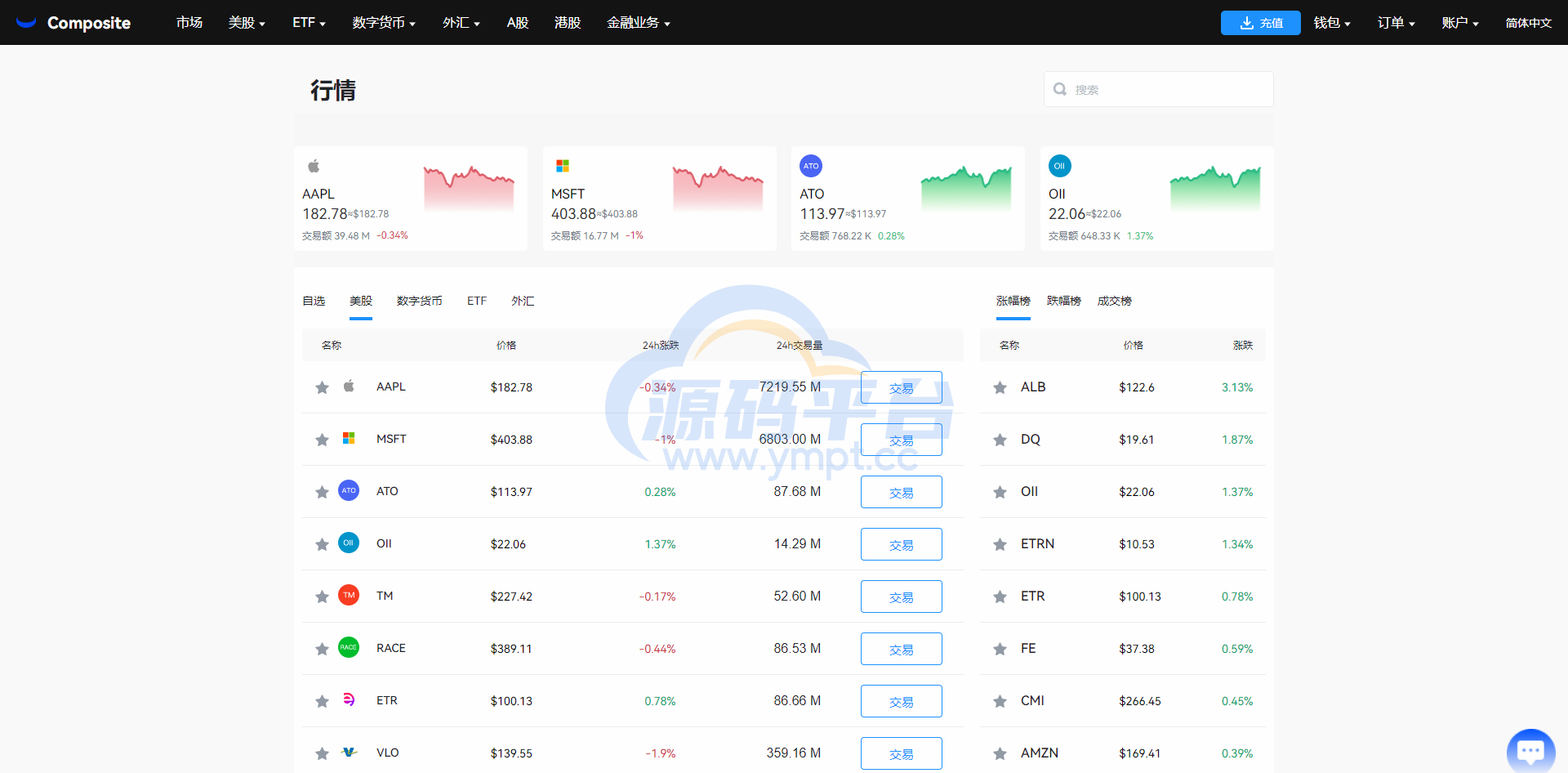Click the VLO icon in stock table
Image resolution: width=1568 pixels, height=773 pixels.
[x=349, y=753]
